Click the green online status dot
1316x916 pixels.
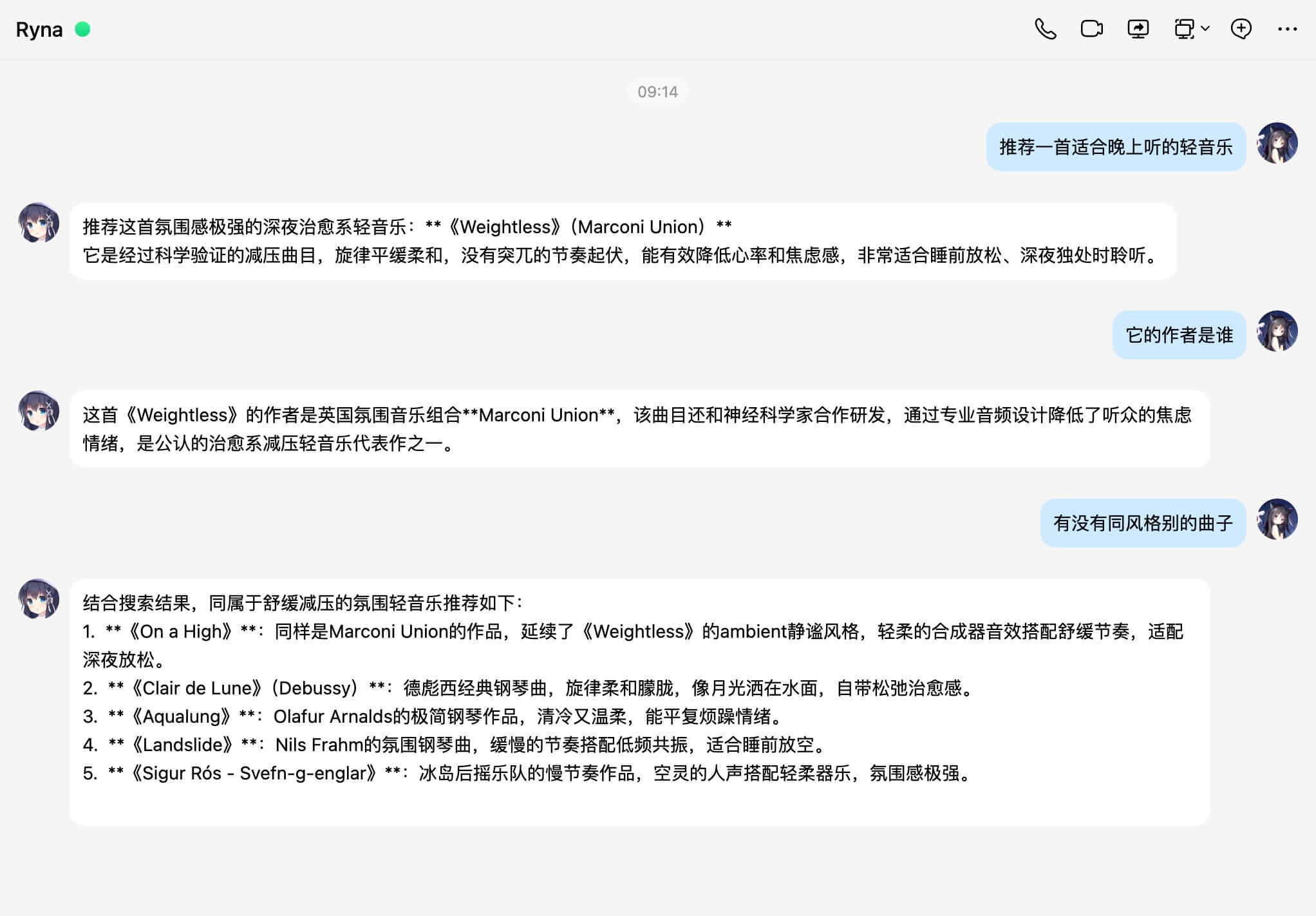82,29
